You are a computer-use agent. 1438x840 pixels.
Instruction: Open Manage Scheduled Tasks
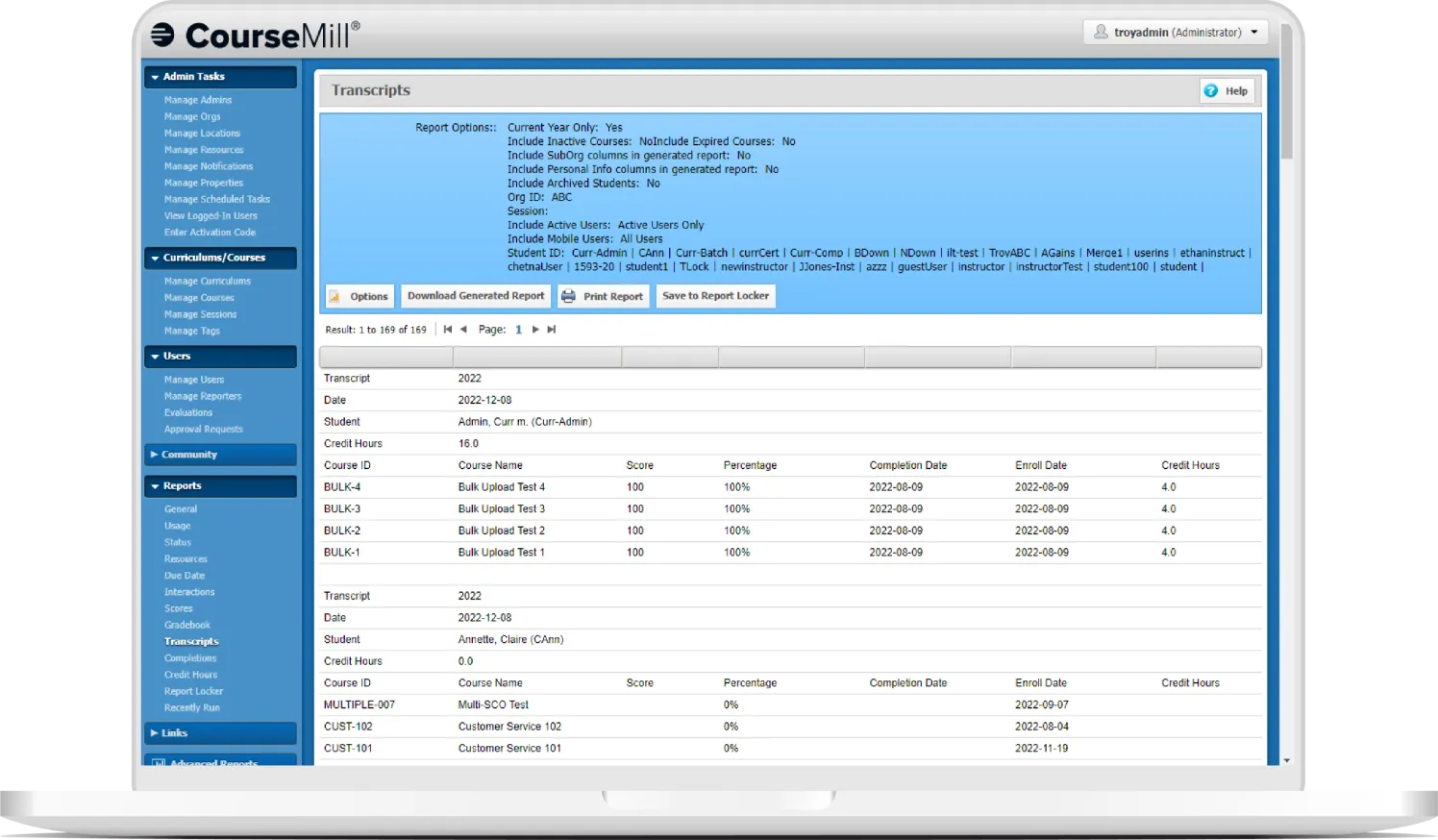pyautogui.click(x=217, y=199)
